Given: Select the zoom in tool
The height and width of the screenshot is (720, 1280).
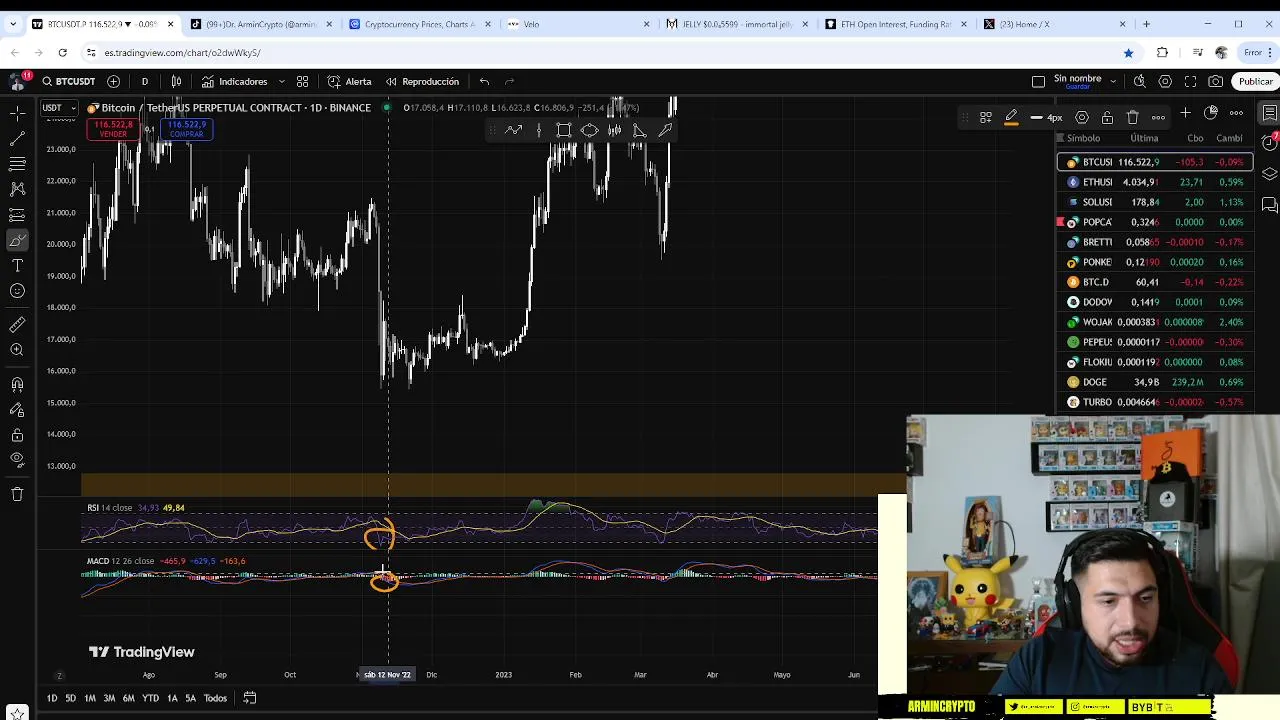Looking at the screenshot, I should (x=17, y=350).
